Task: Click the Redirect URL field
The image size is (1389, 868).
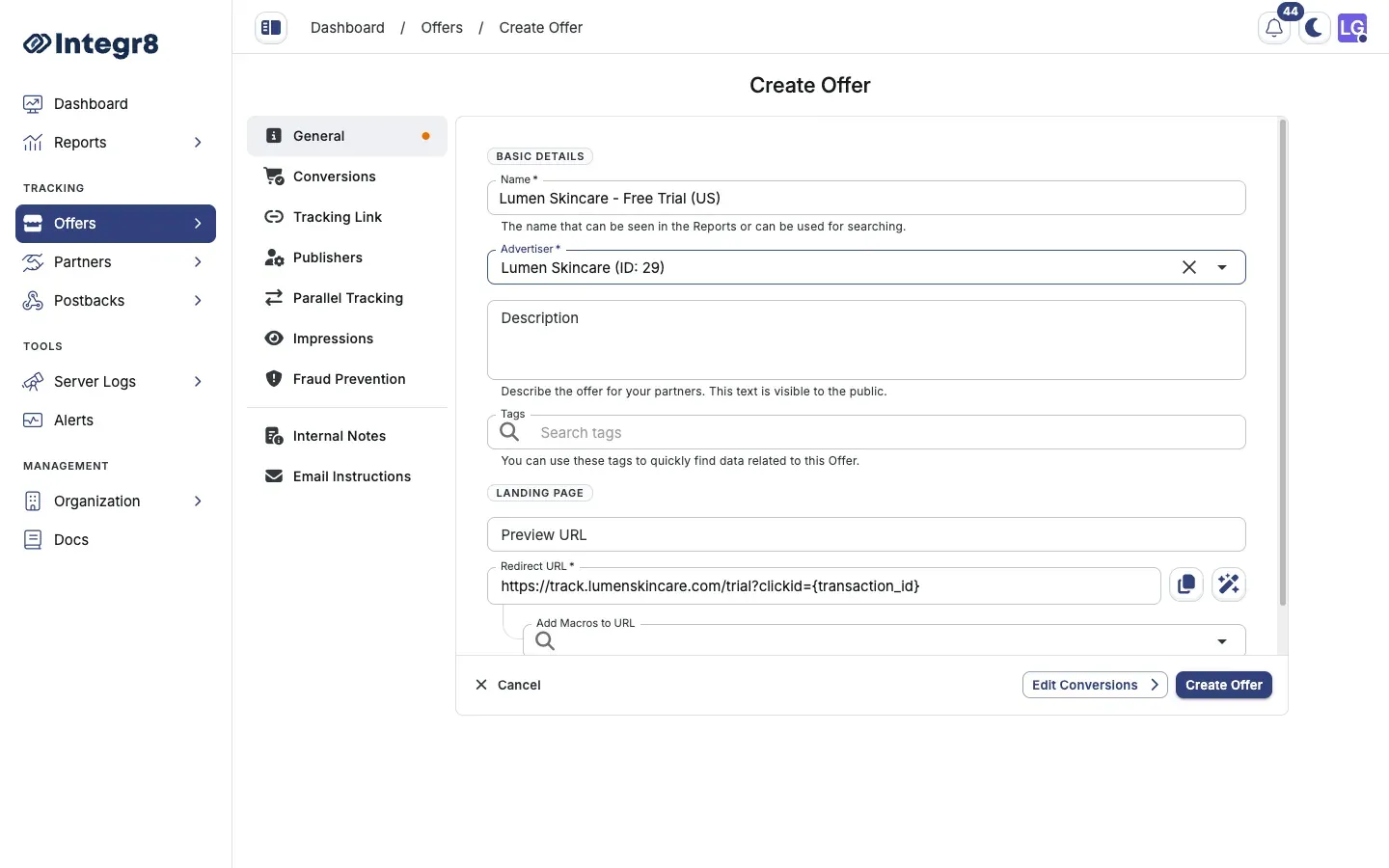Action: (x=824, y=586)
